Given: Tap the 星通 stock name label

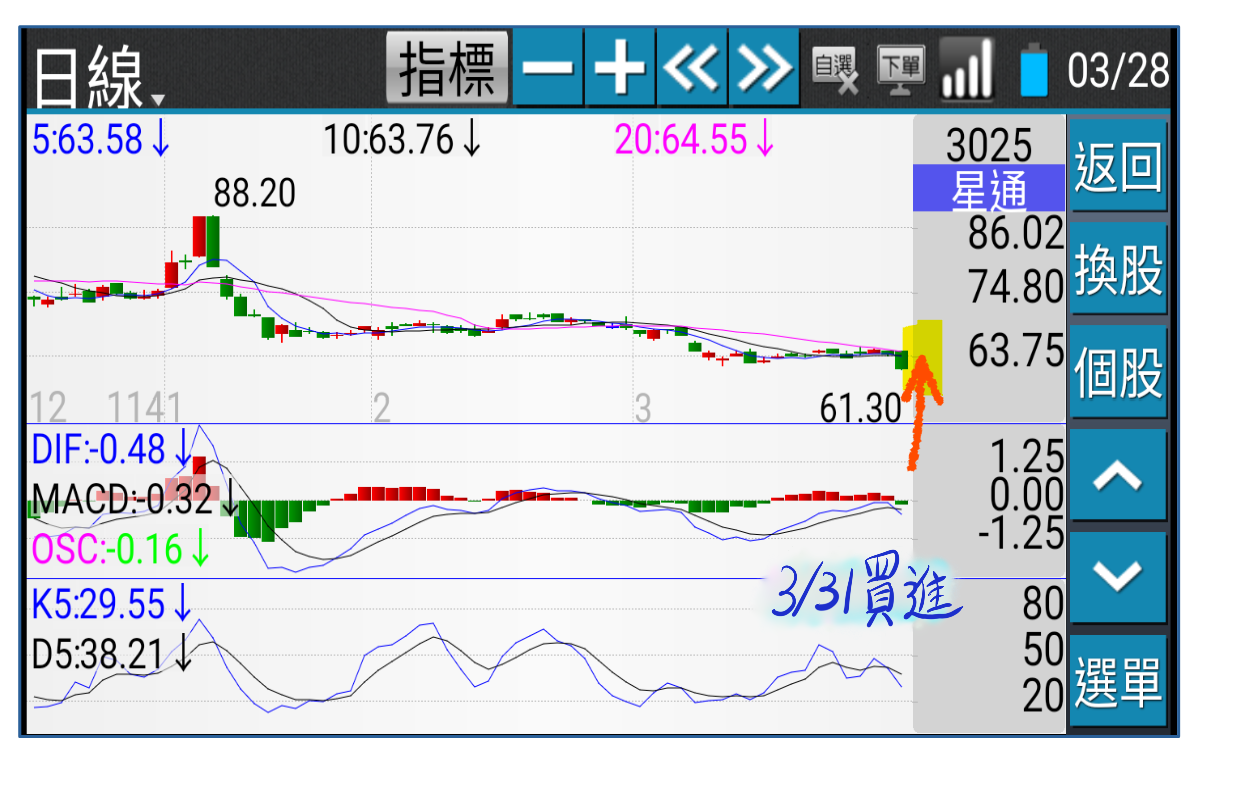Looking at the screenshot, I should coord(989,190).
